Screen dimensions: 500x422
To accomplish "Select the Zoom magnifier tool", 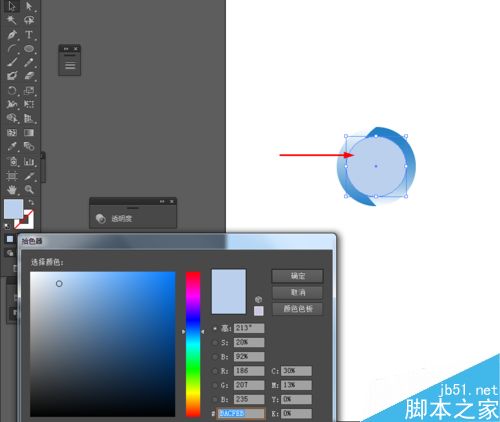I will (x=29, y=190).
